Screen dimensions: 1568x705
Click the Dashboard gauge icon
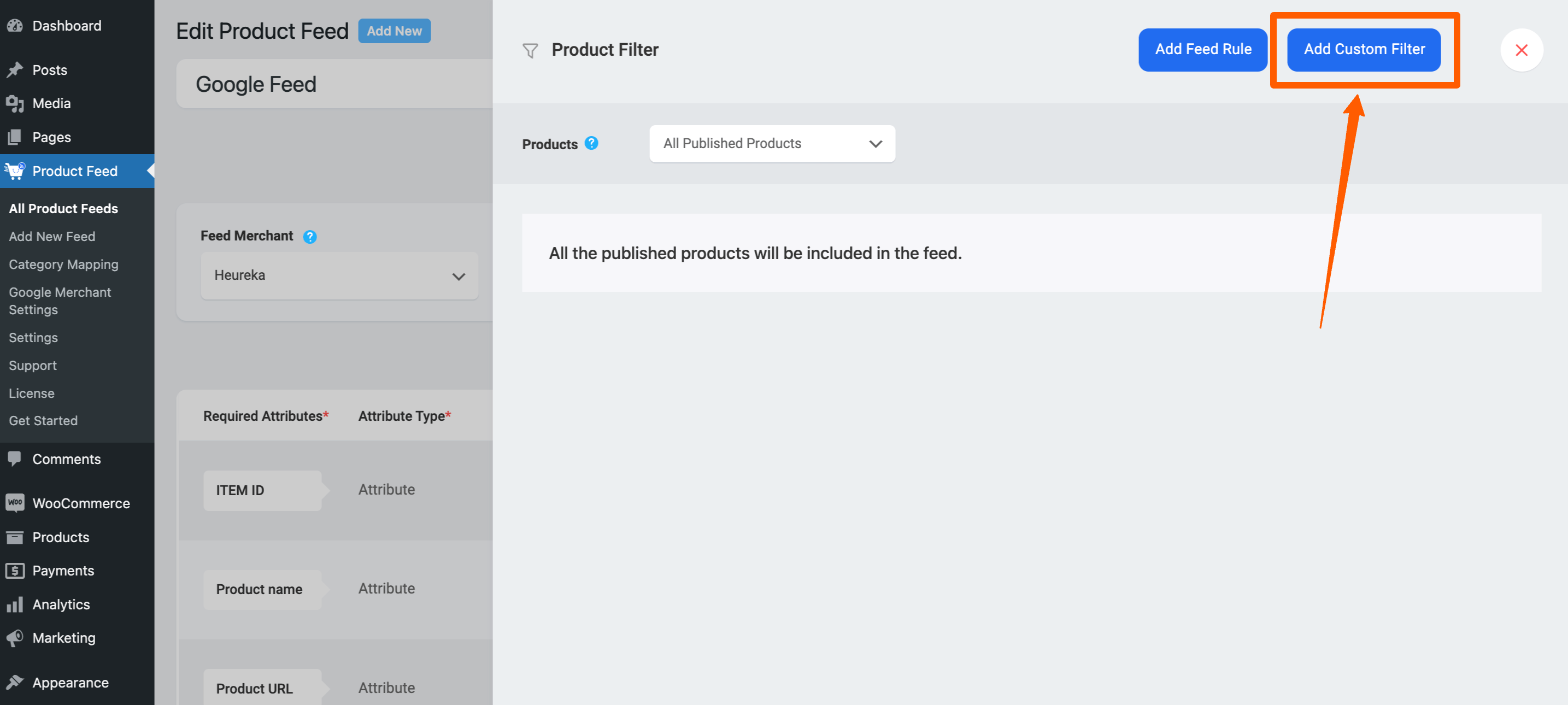click(15, 26)
